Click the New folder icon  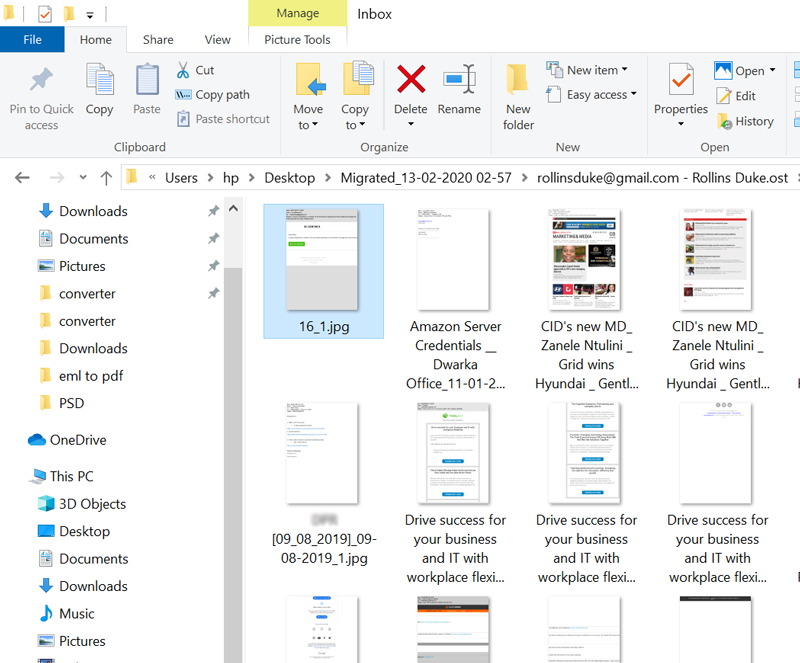pyautogui.click(x=517, y=79)
